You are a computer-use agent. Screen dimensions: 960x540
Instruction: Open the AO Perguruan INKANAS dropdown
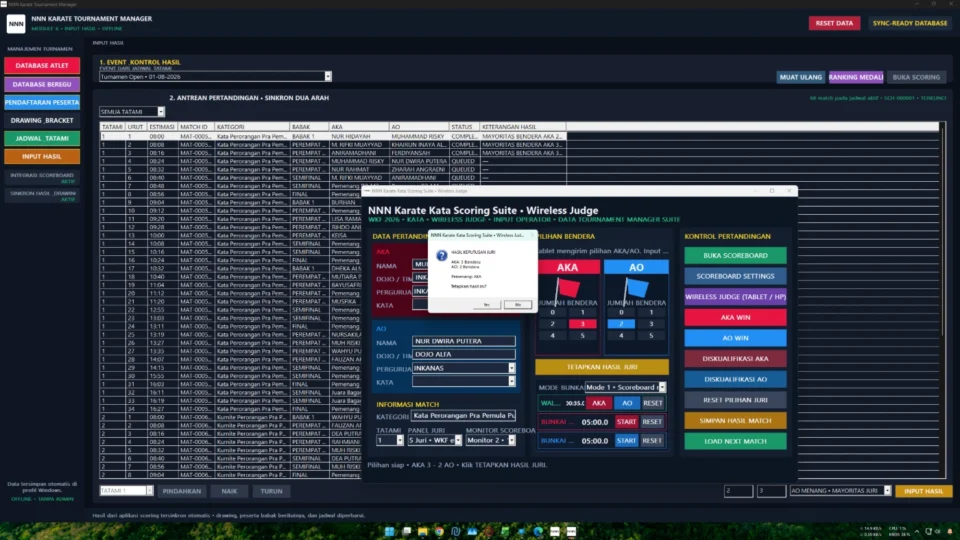511,368
